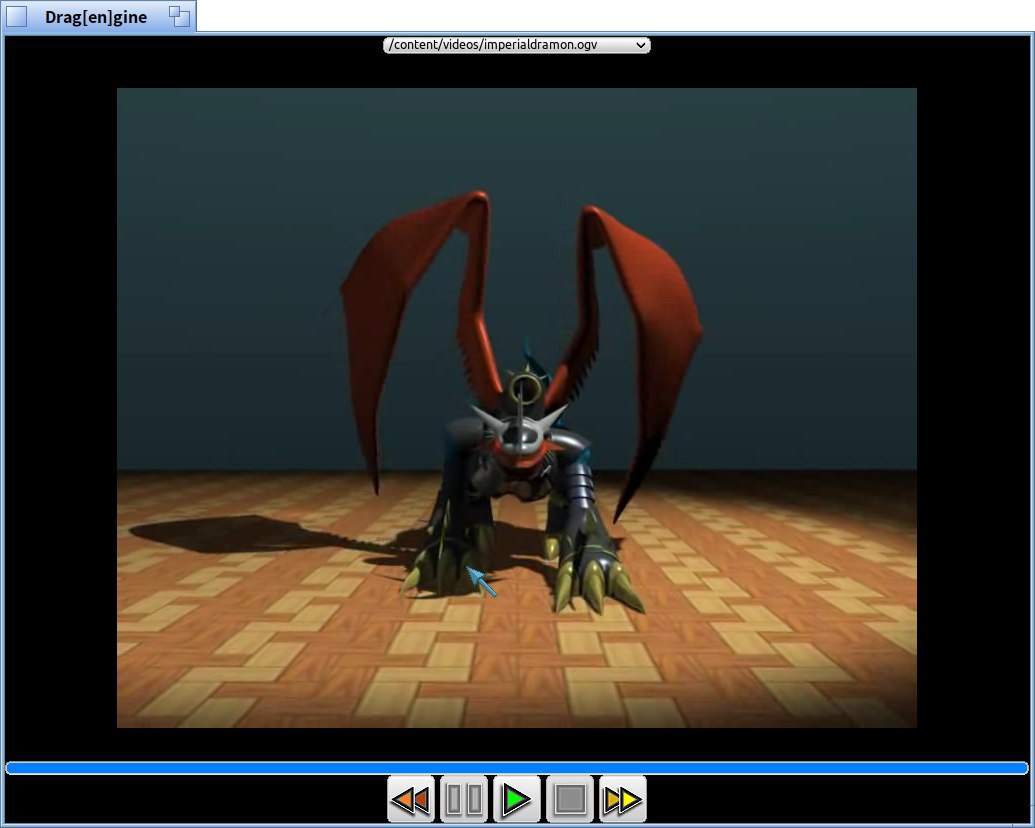This screenshot has width=1035, height=828.
Task: Click the window menu icon left of Drag[en]gine title
Action: click(x=17, y=17)
